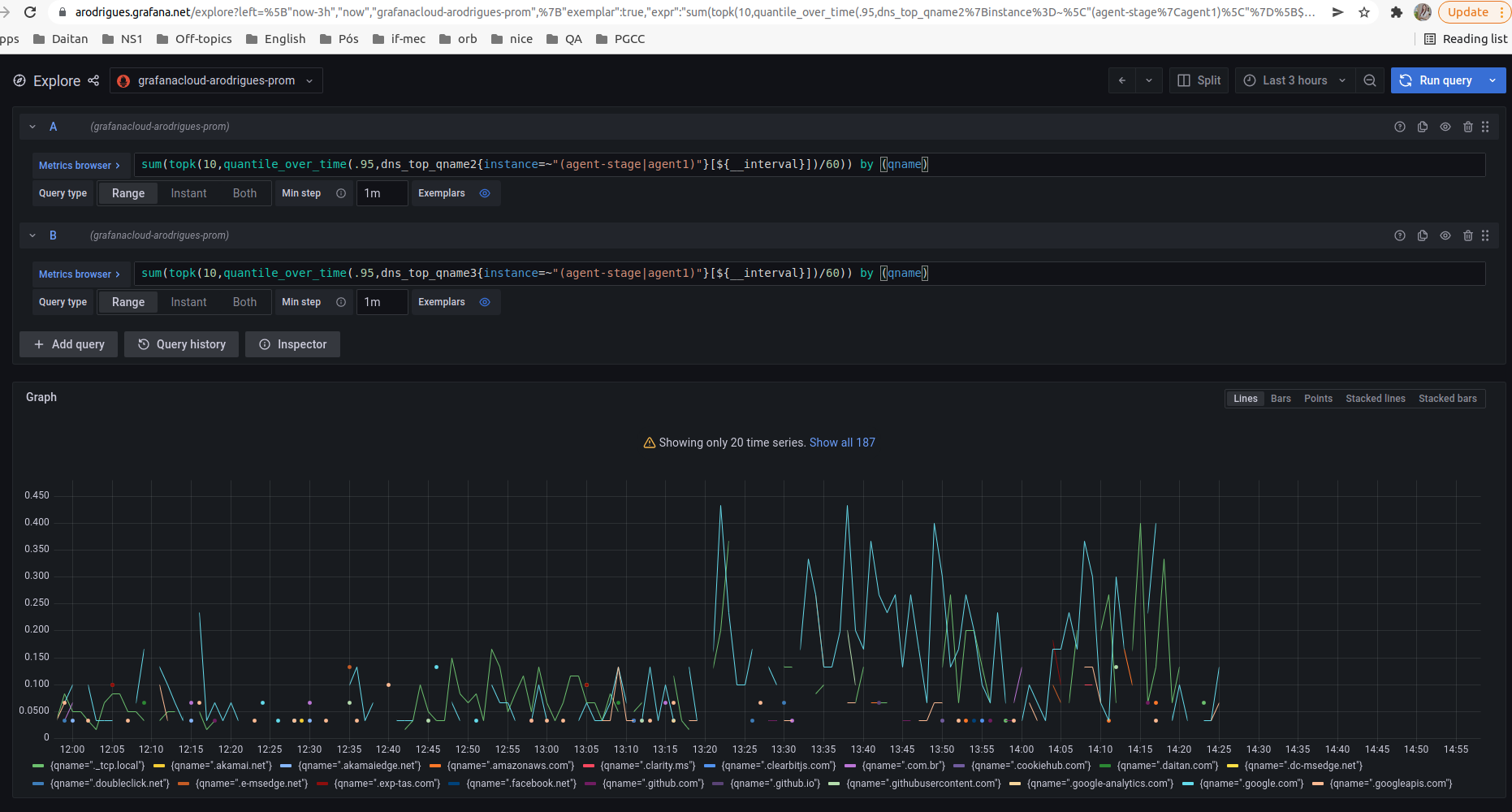
Task: Zoom out the time range with magnifier icon
Action: click(1370, 80)
